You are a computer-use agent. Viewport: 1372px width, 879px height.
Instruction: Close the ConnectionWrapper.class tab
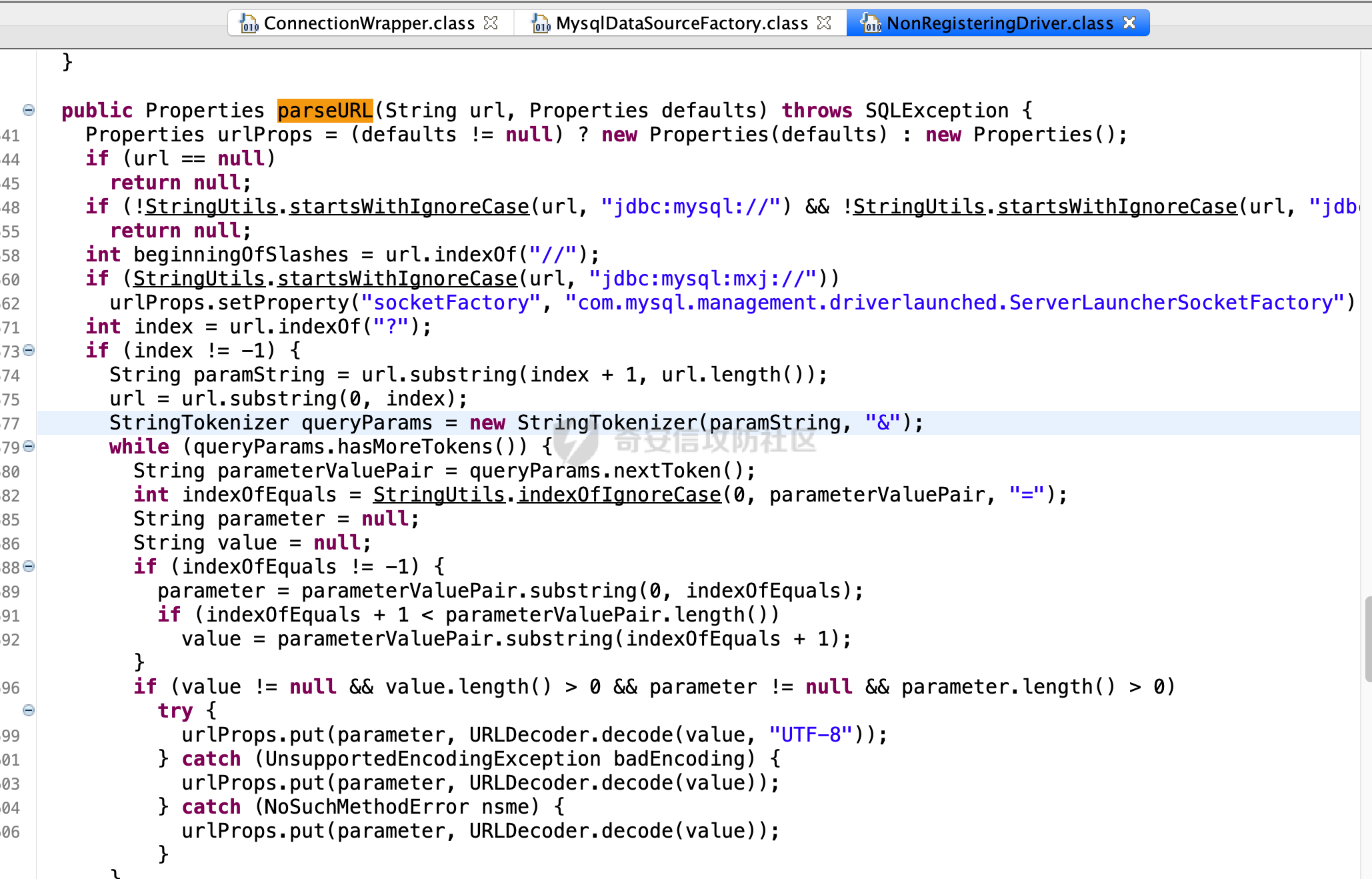[x=491, y=23]
